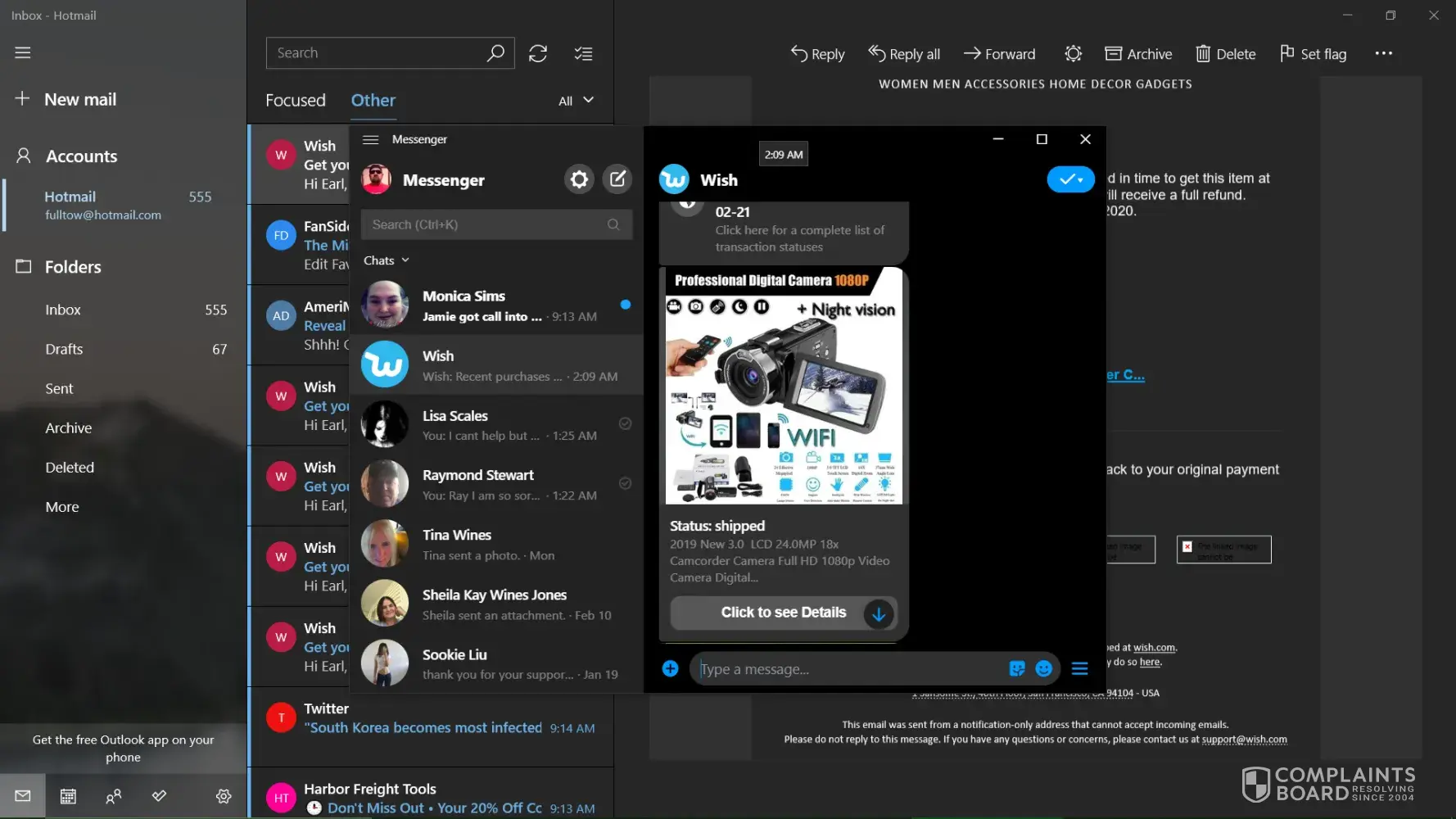1456x819 pixels.
Task: Open Messenger settings gear icon
Action: click(579, 179)
